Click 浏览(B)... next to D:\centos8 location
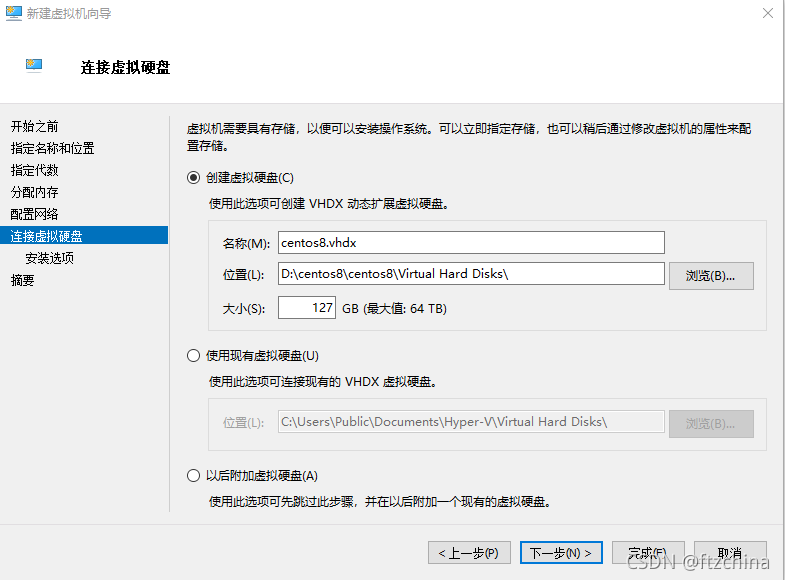Screen dimensions: 785x580 pyautogui.click(x=711, y=276)
